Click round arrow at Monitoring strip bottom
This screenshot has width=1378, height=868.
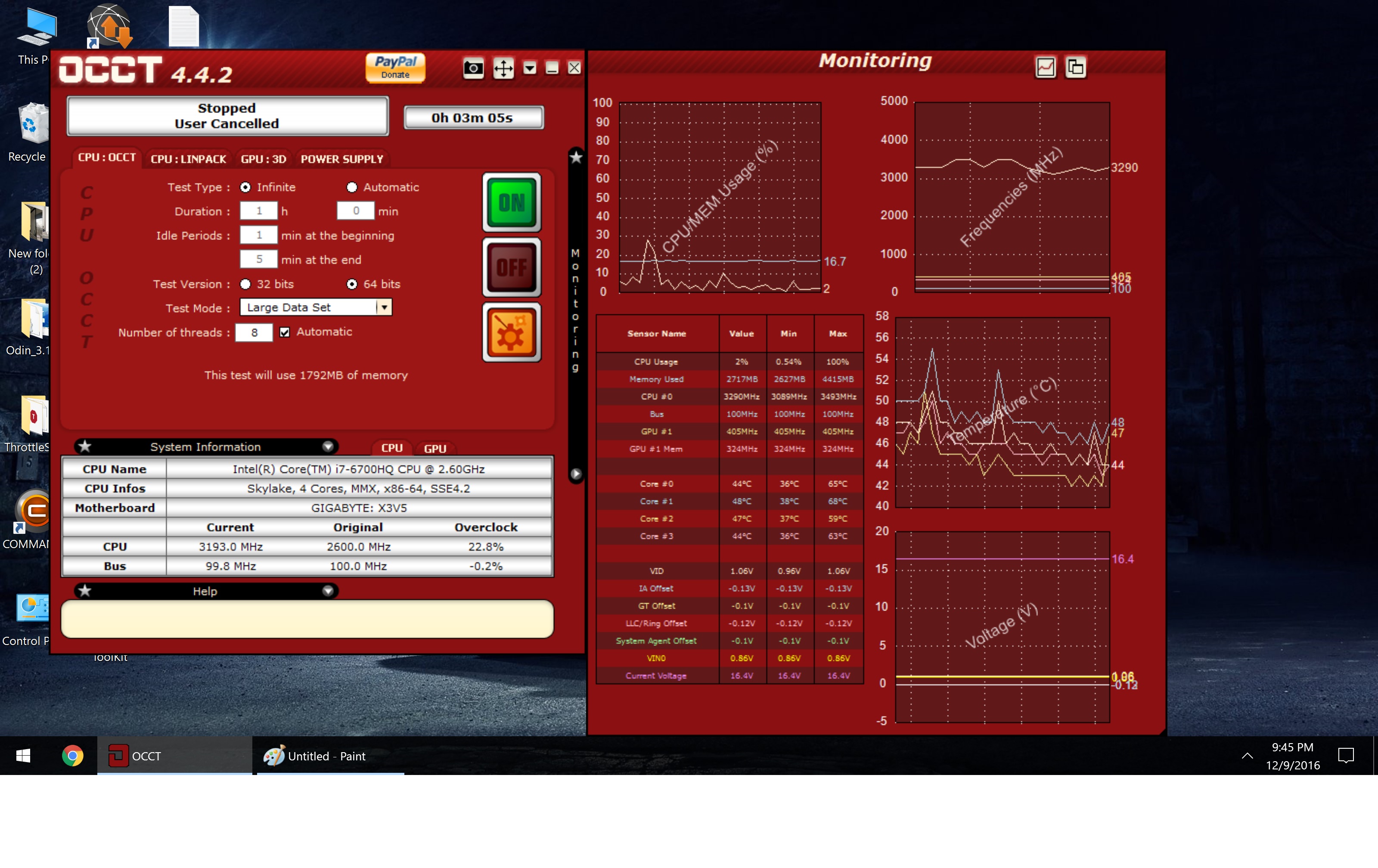tap(576, 474)
